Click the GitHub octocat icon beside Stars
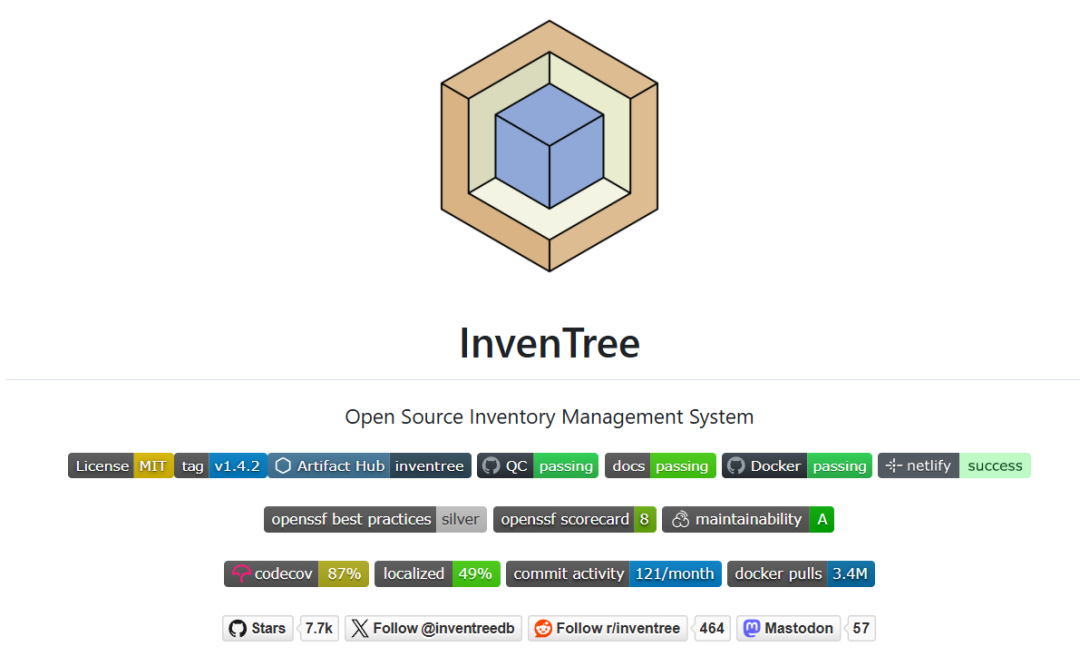Screen dimensions: 1080x666 click(238, 628)
